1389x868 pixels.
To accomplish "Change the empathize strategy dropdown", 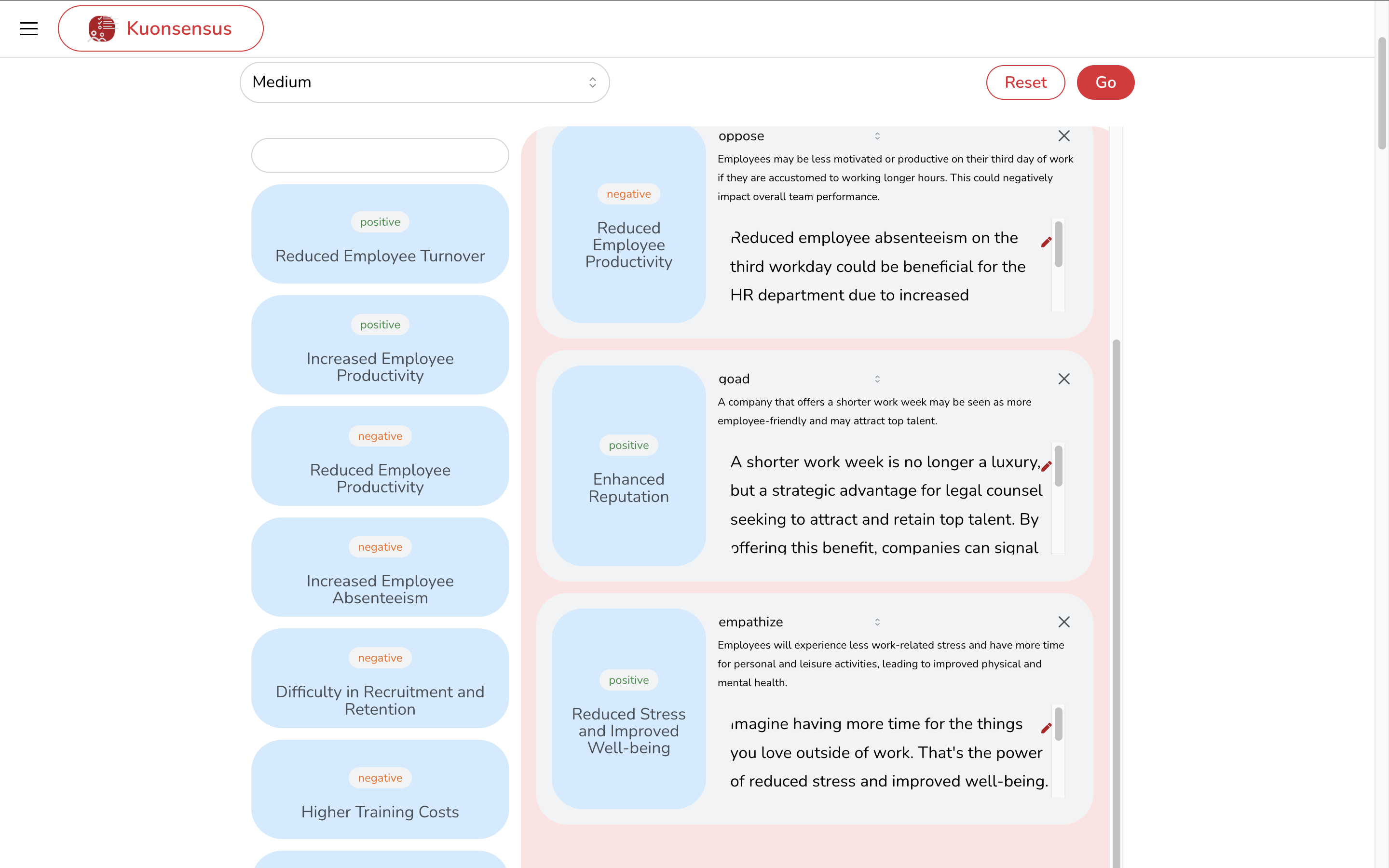I will coord(798,622).
